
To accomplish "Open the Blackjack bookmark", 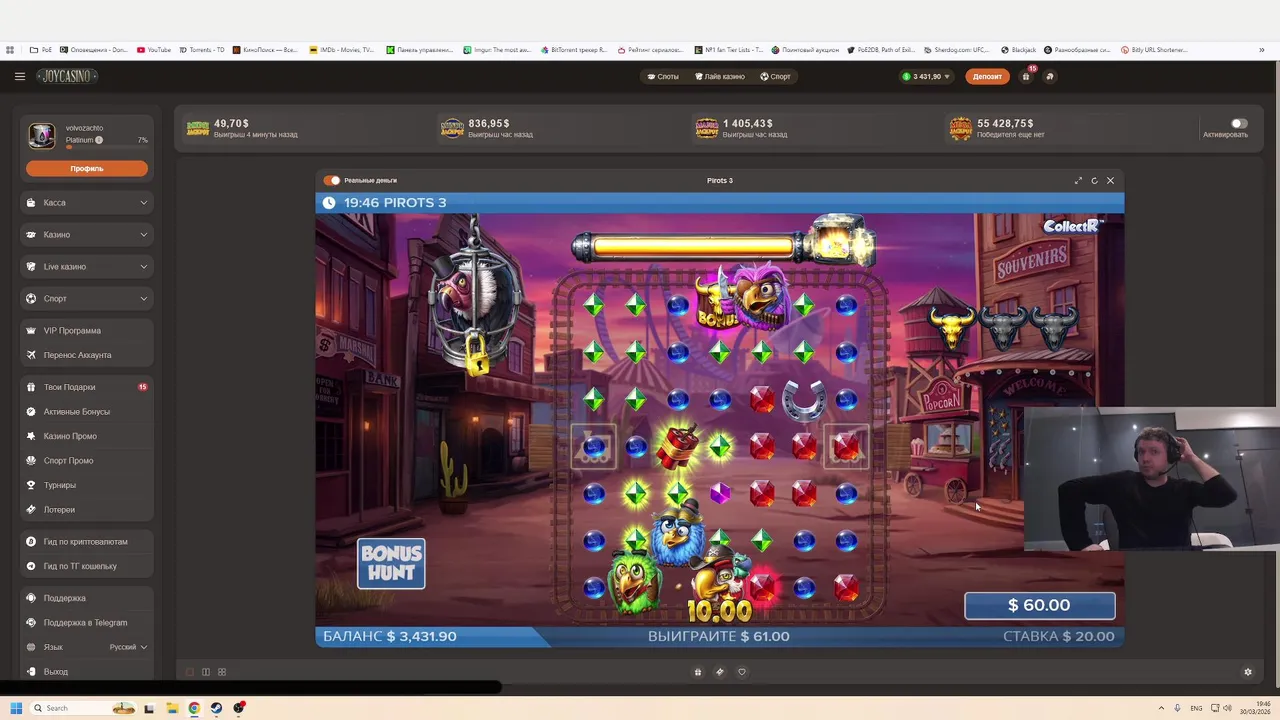I will pos(1019,50).
